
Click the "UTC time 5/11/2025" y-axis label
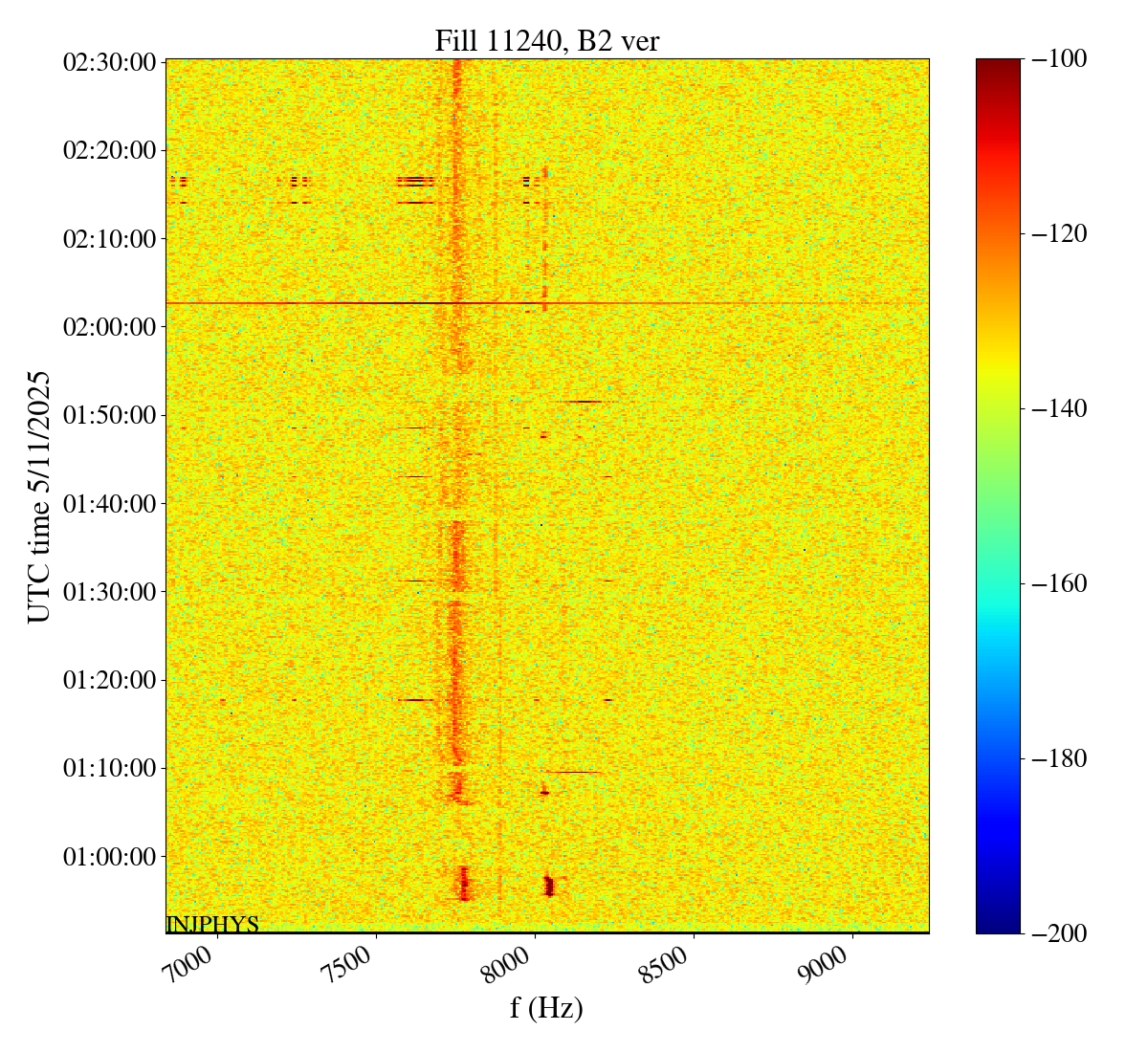[39, 496]
